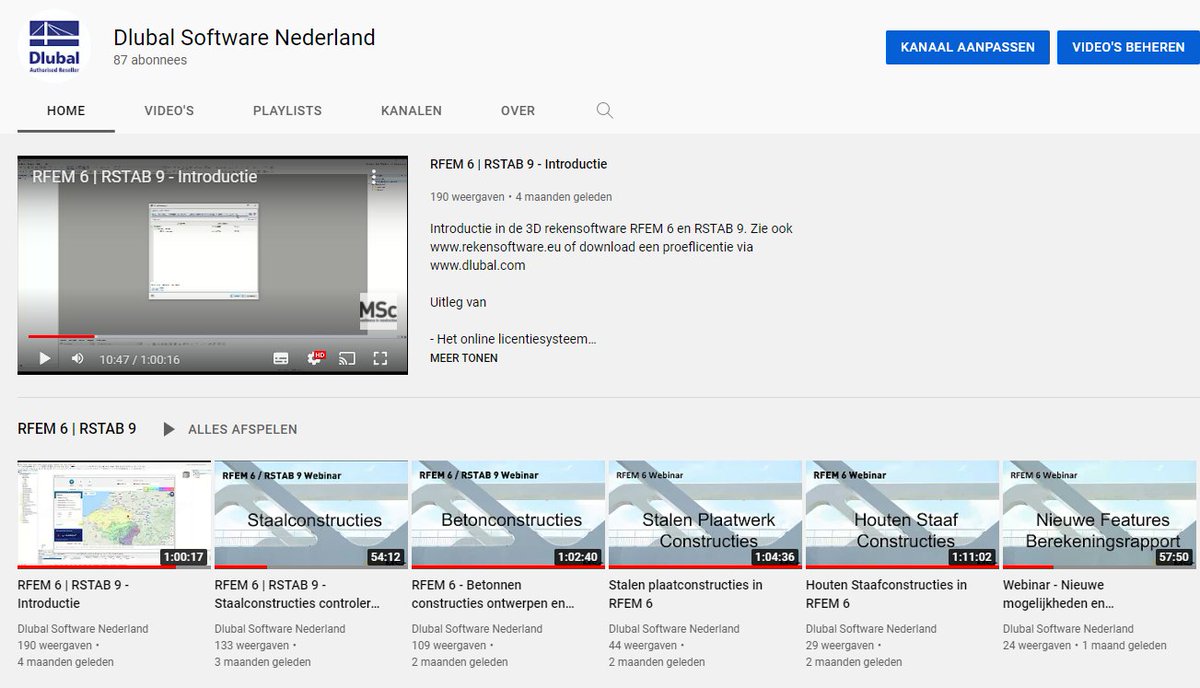
Task: Open featured video title RFEM 6 | RSTAB 9 - Introductie
Action: click(x=518, y=164)
